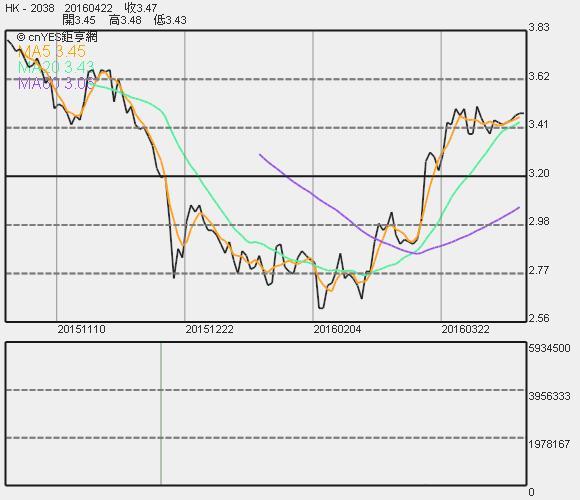The image size is (580, 500).
Task: Click the cnYES copyright watermark
Action: (x=57, y=37)
